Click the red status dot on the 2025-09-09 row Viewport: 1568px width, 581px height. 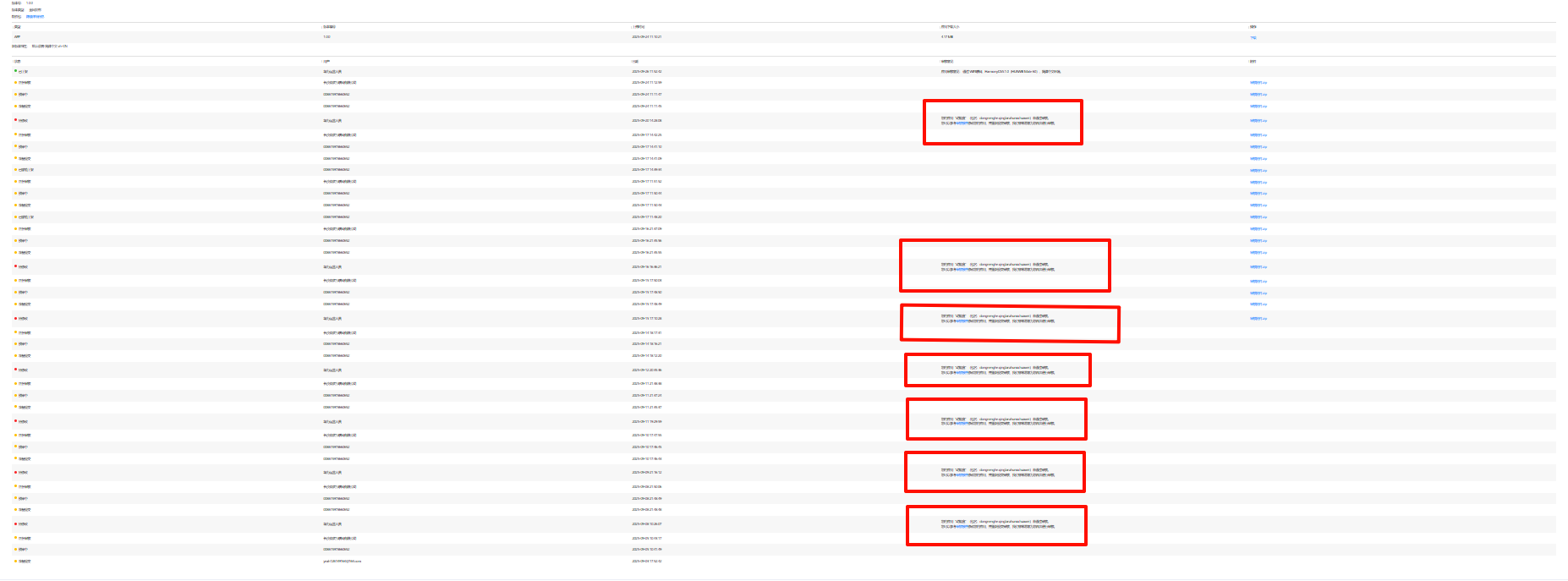tap(15, 472)
